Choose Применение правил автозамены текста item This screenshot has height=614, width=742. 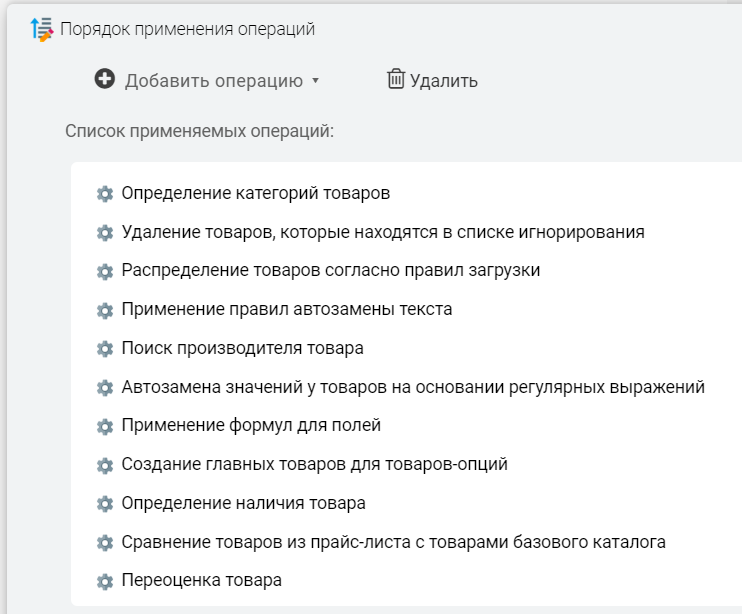pyautogui.click(x=286, y=310)
